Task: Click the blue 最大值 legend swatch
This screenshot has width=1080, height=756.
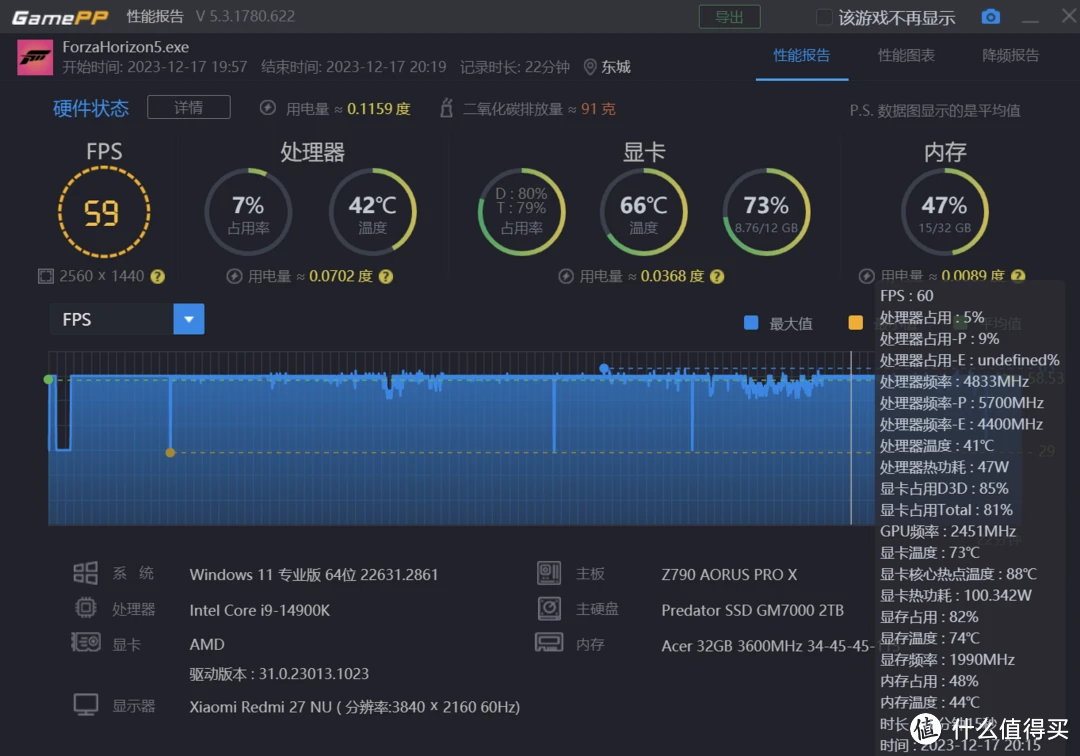Action: [x=751, y=323]
